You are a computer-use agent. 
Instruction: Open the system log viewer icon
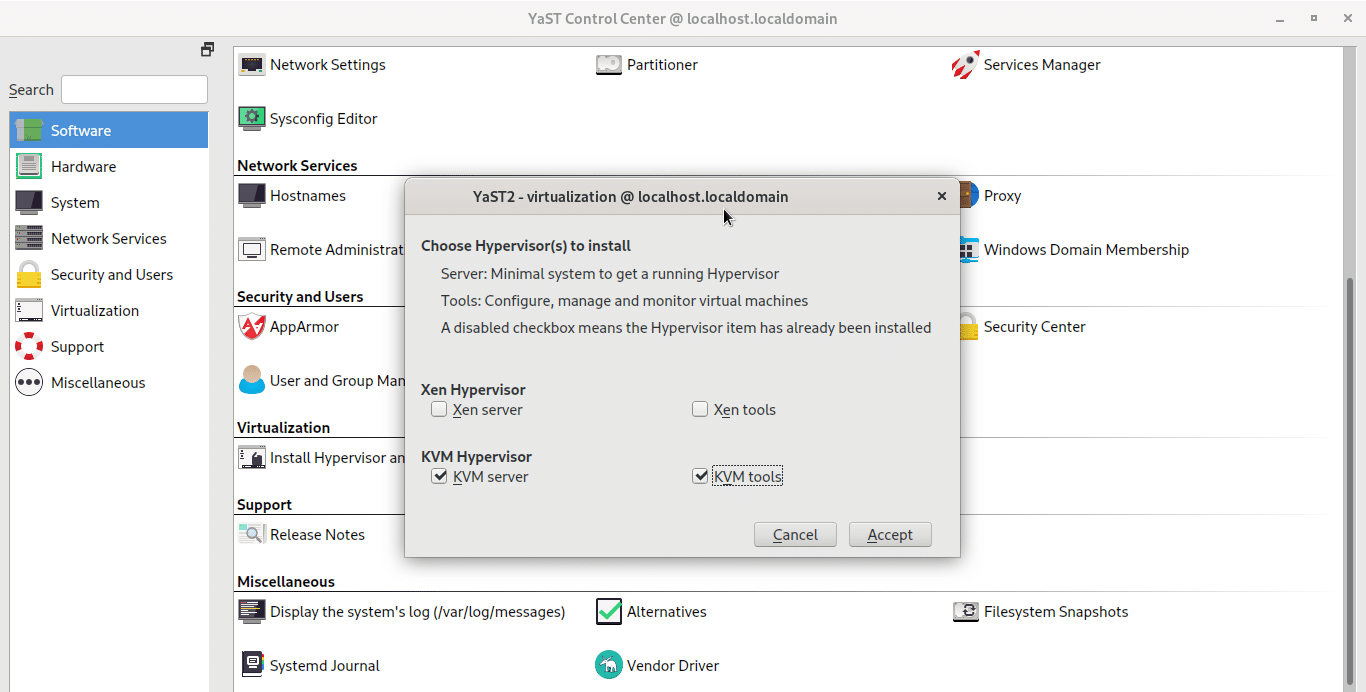coord(252,612)
